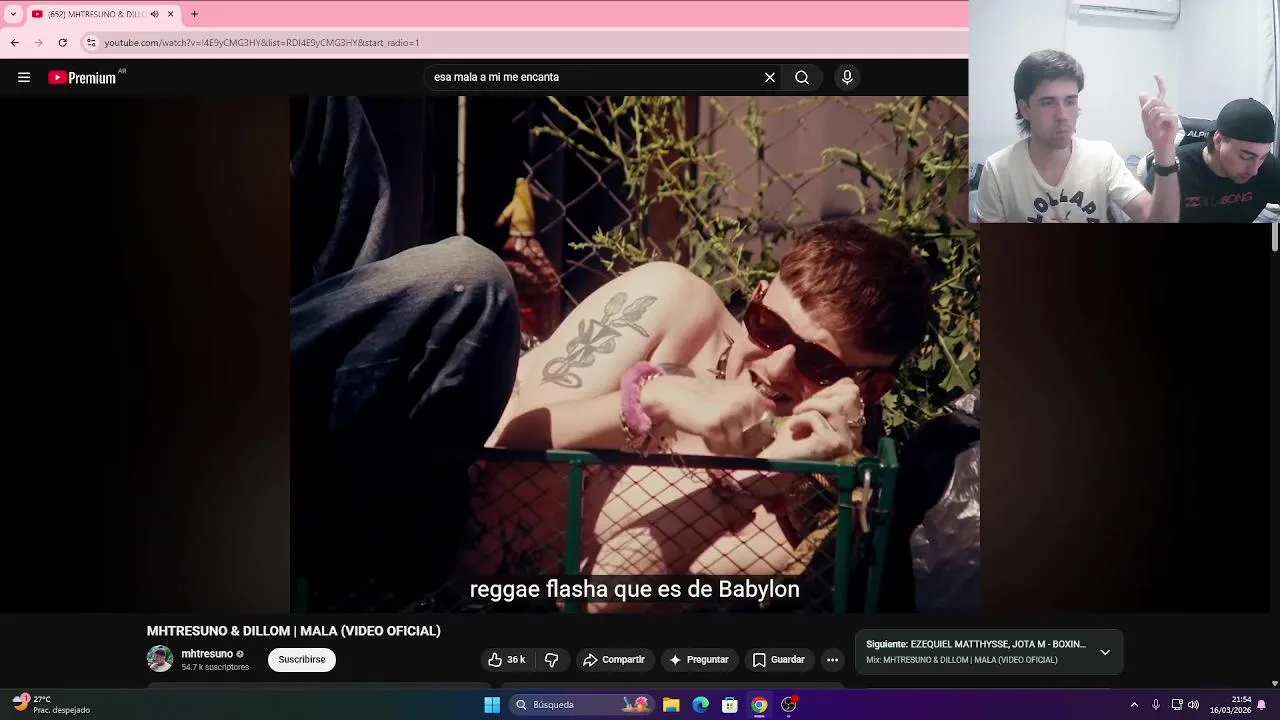Screen dimensions: 1280x720
Task: Click the taskbar Búsqueda search box
Action: pos(582,705)
